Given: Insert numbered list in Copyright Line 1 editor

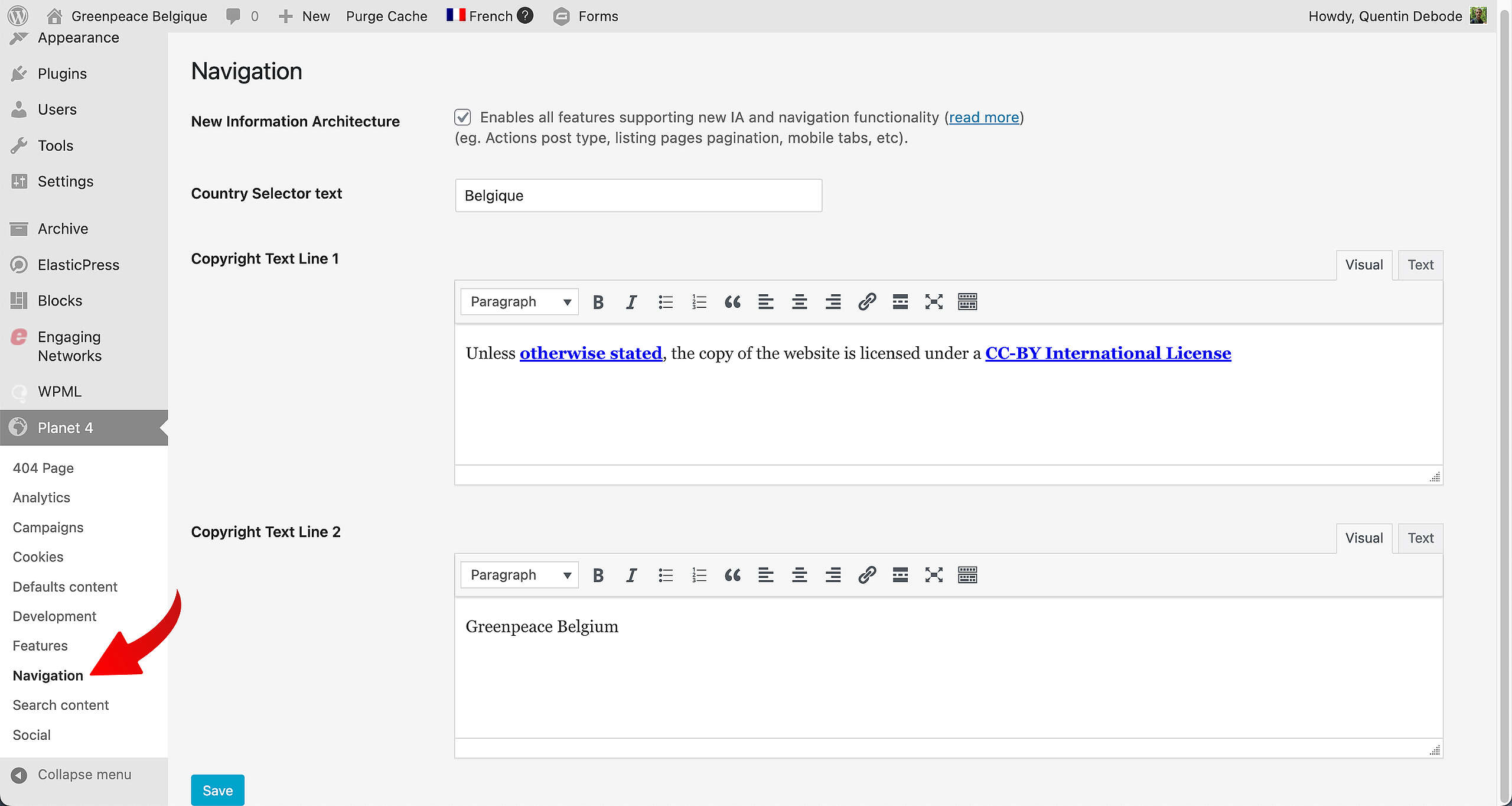Looking at the screenshot, I should pyautogui.click(x=699, y=302).
